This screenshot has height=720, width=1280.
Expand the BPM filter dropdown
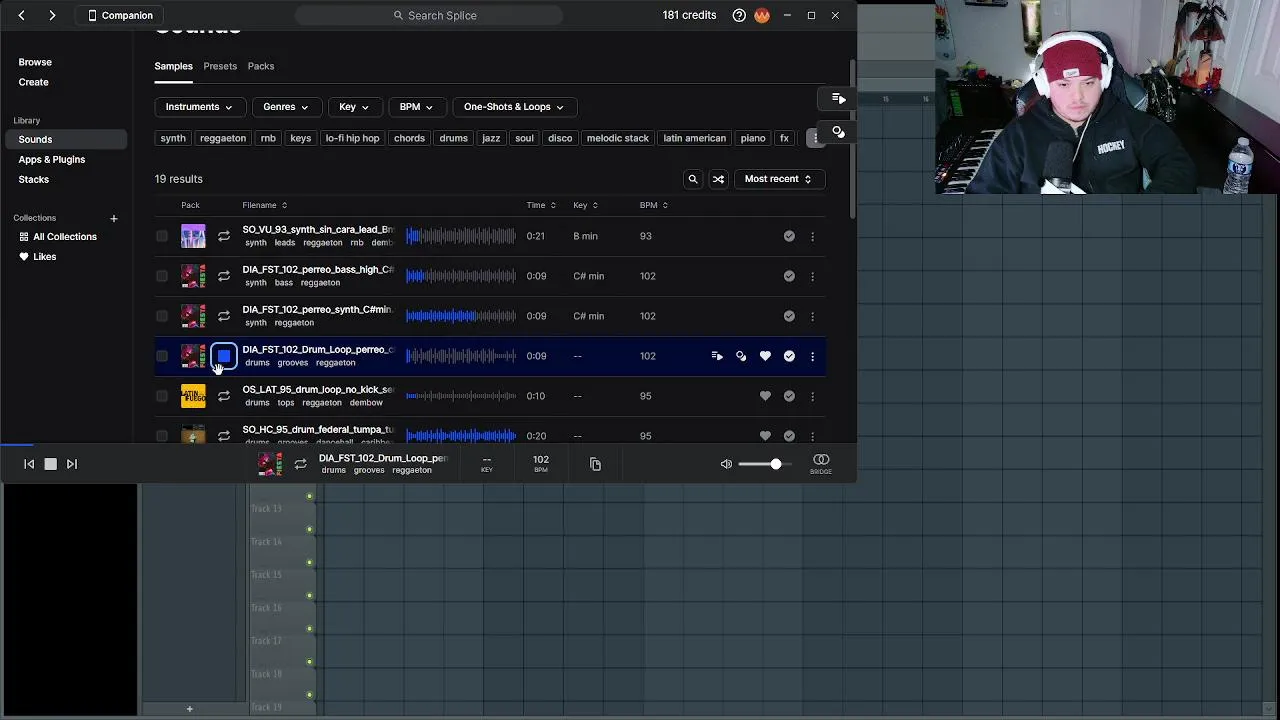(x=416, y=107)
